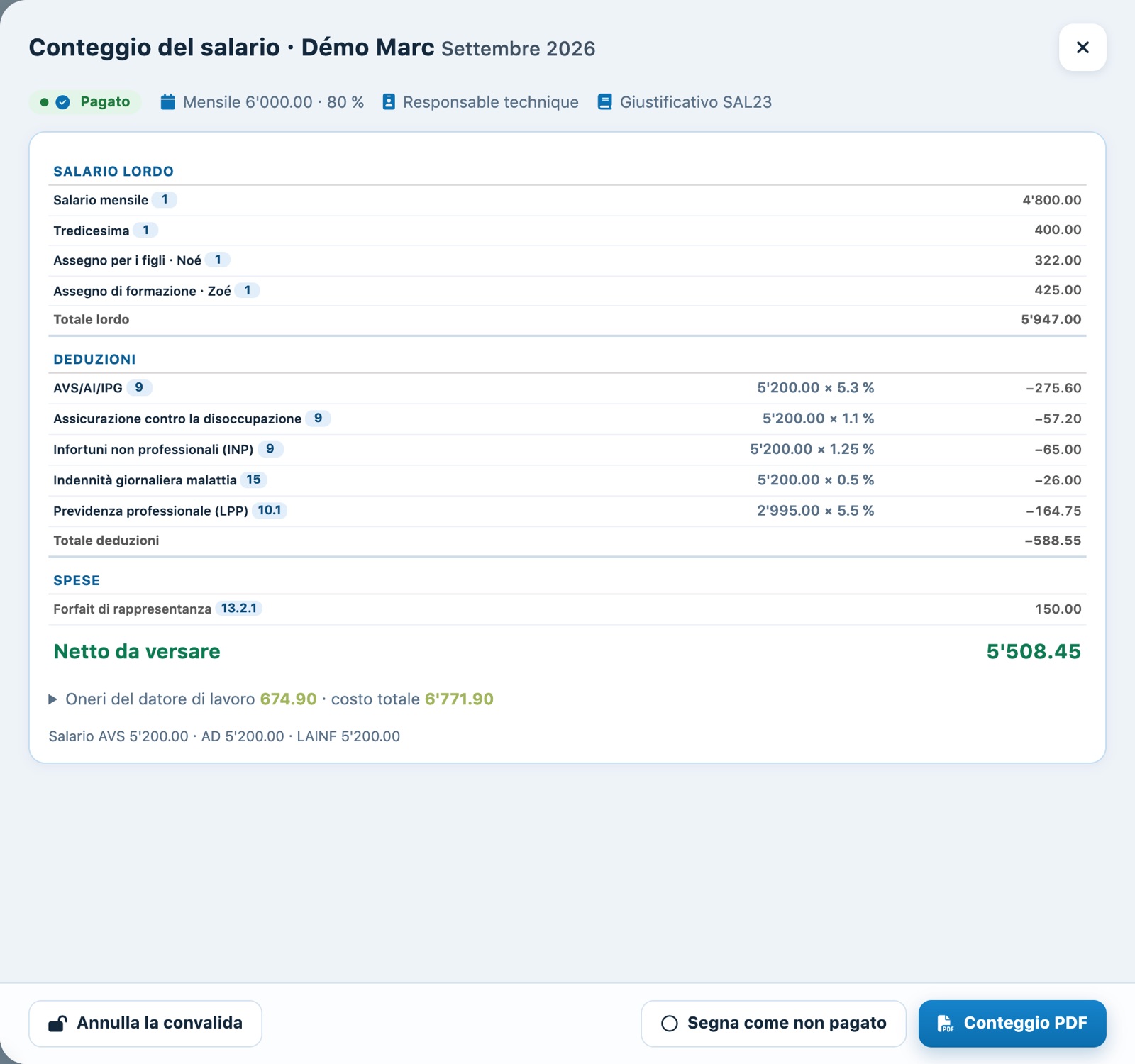Click Giustificativo SAL23 text
The image size is (1135, 1064).
tap(696, 102)
